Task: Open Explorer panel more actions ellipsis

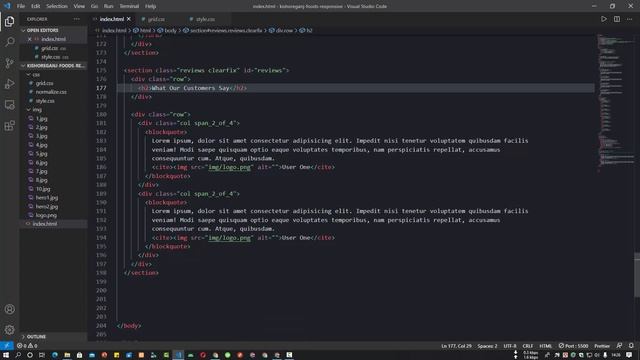Action: click(77, 19)
